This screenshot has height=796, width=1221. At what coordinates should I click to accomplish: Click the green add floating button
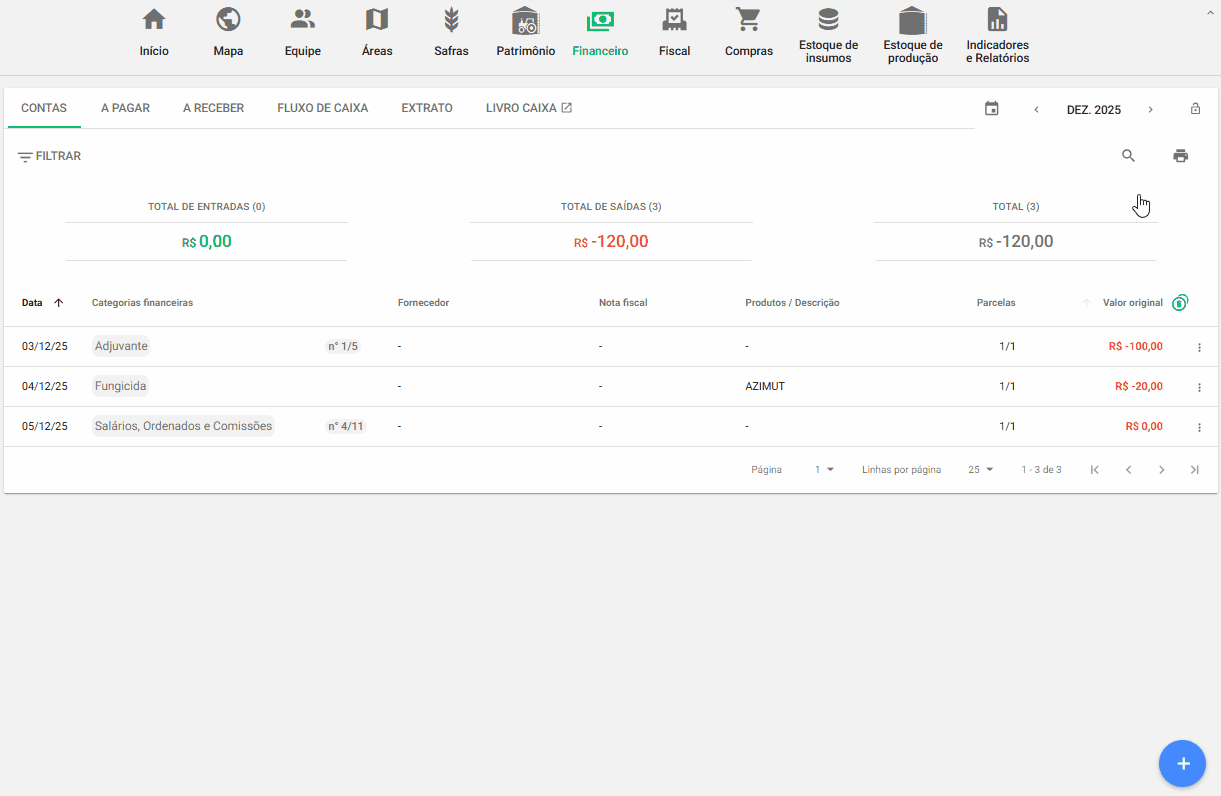(x=1183, y=764)
